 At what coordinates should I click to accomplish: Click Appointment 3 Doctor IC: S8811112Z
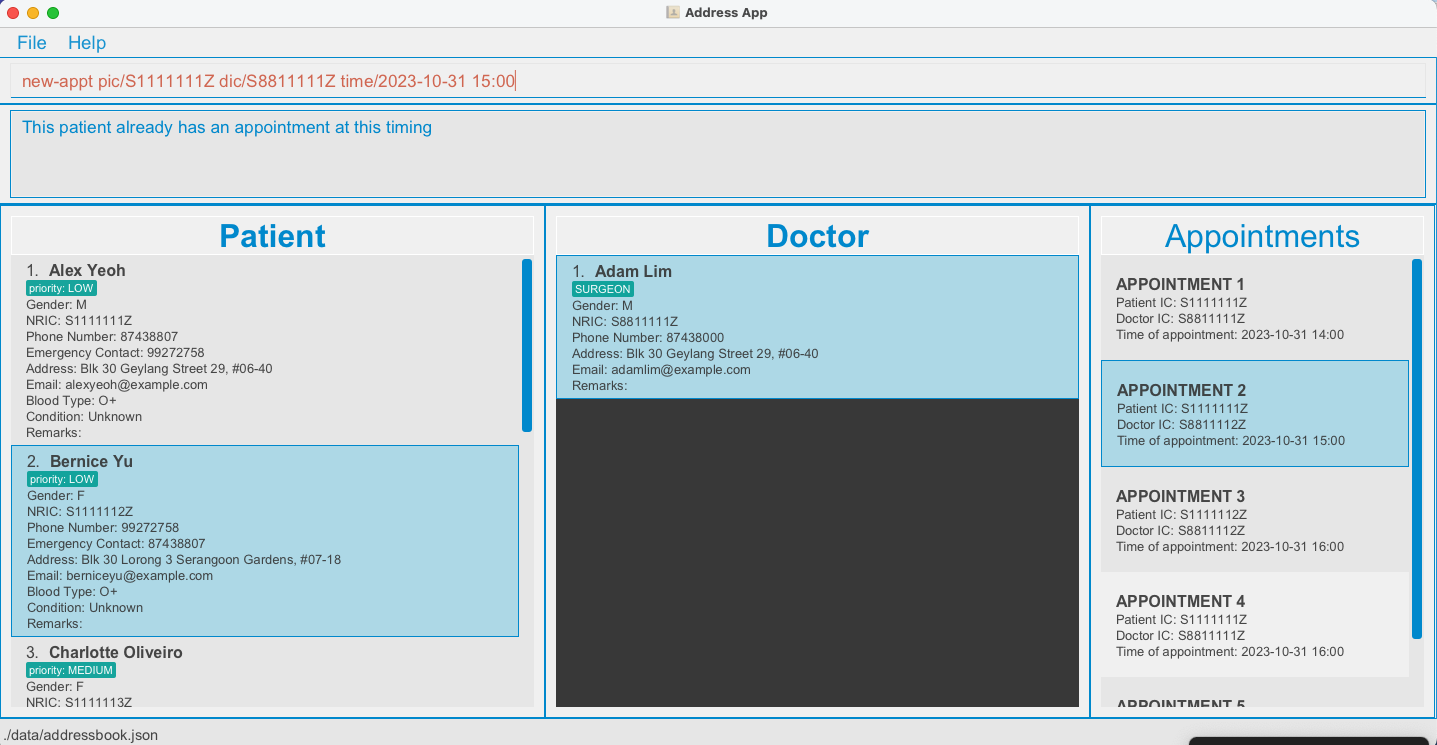(x=1180, y=531)
